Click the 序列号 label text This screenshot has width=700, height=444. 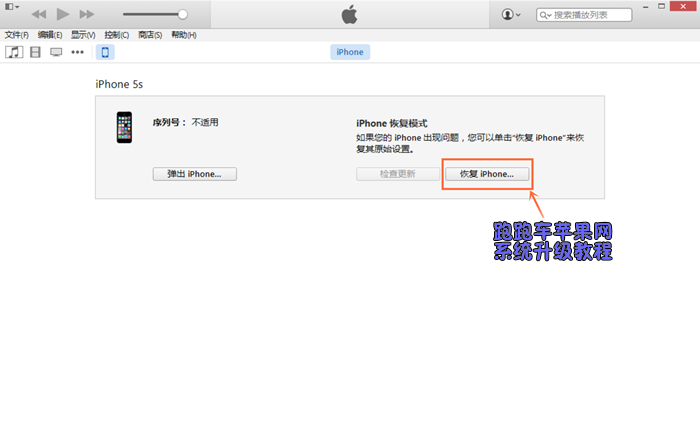[169, 122]
